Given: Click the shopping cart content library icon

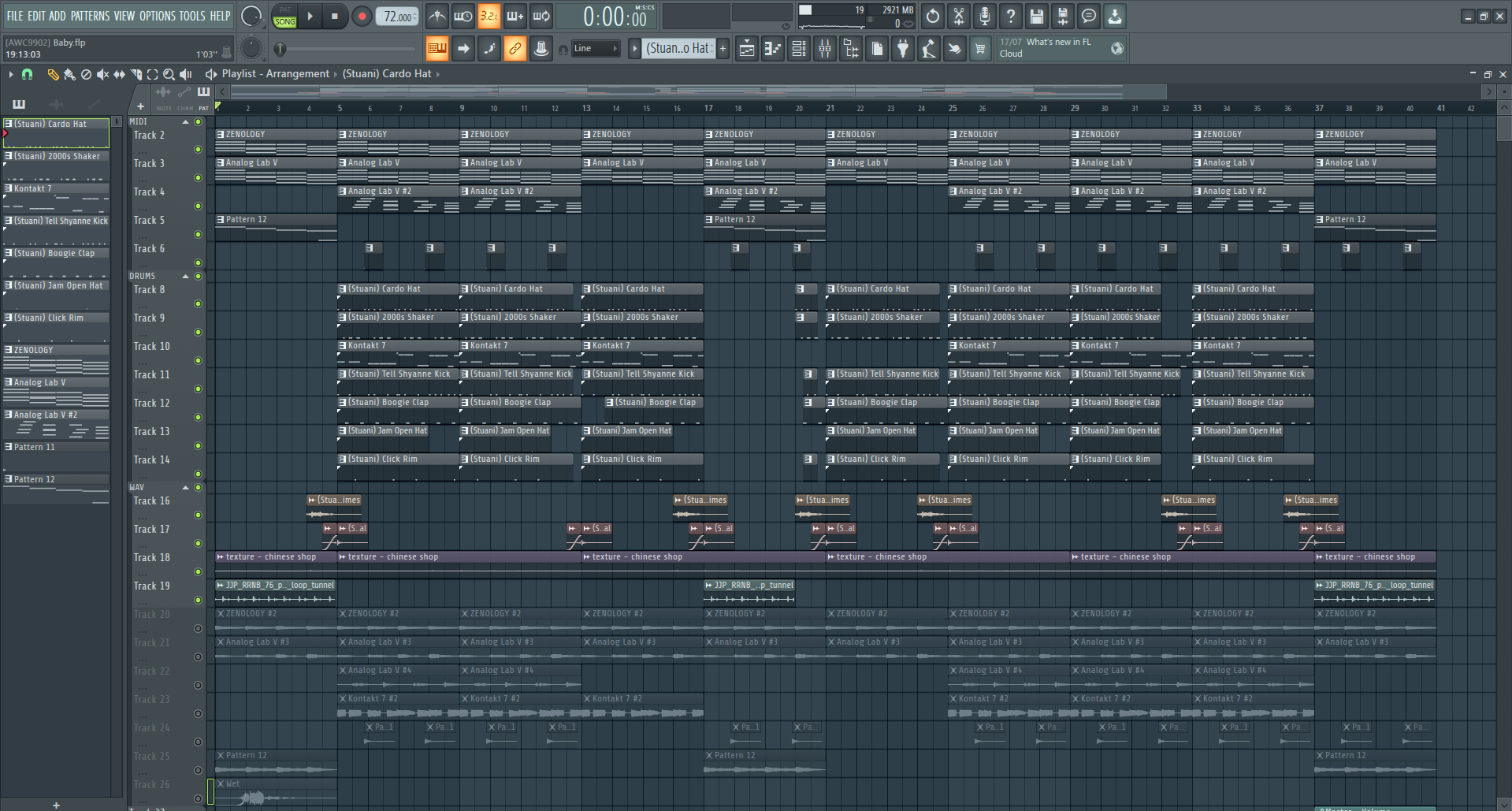Looking at the screenshot, I should click(x=980, y=49).
